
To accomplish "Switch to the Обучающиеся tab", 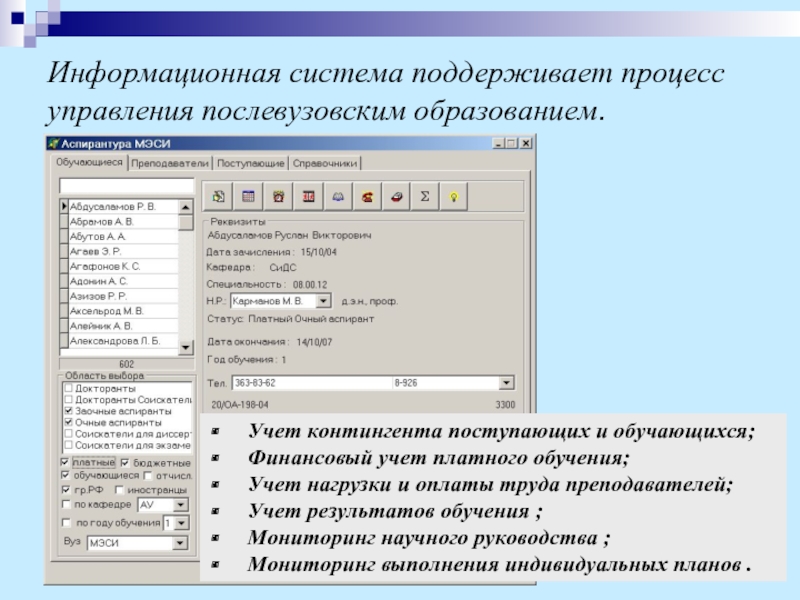I will (89, 162).
